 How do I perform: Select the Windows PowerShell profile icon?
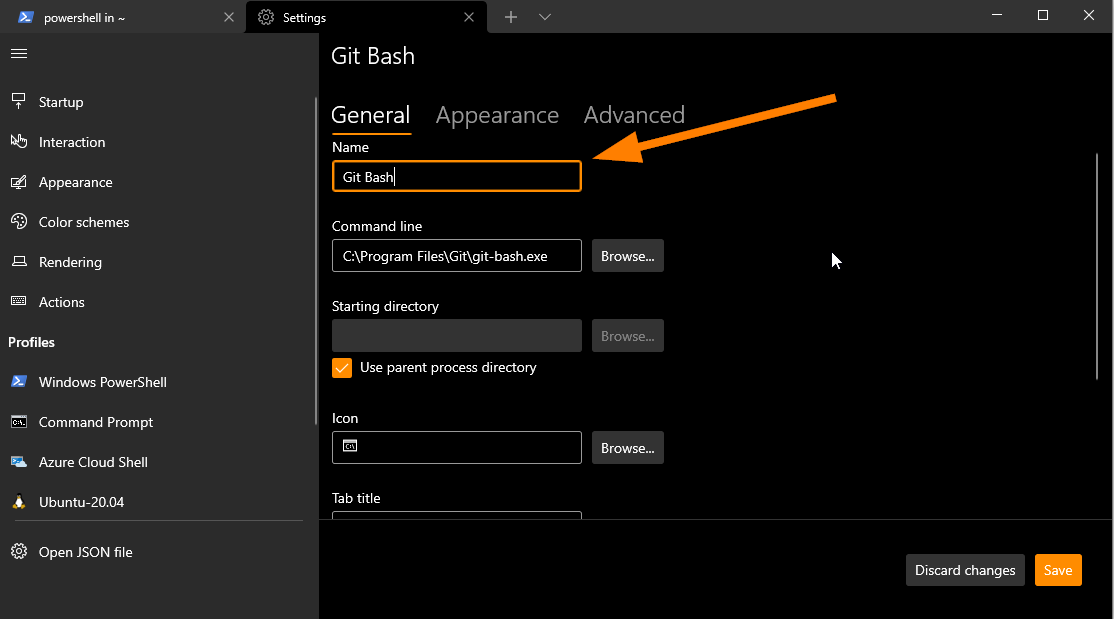pyautogui.click(x=19, y=382)
